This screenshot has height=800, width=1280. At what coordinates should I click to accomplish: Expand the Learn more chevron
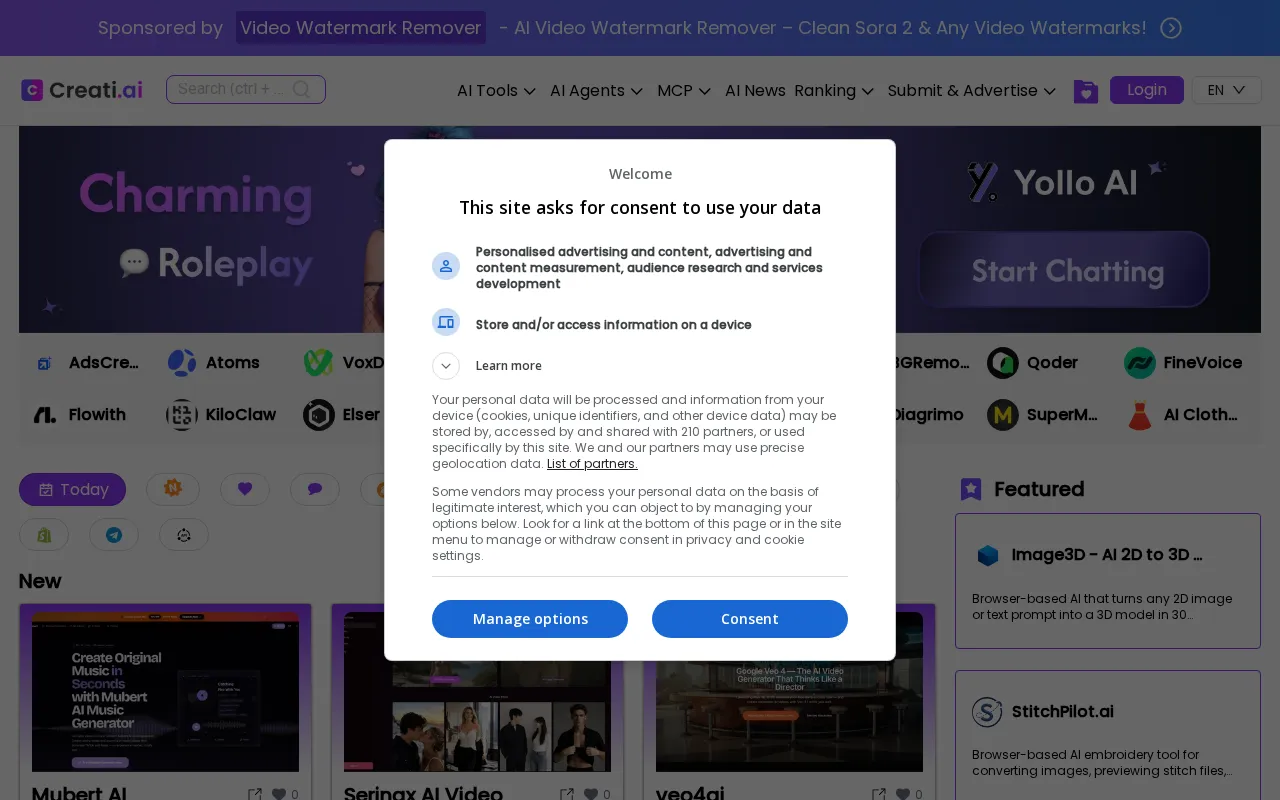point(446,366)
